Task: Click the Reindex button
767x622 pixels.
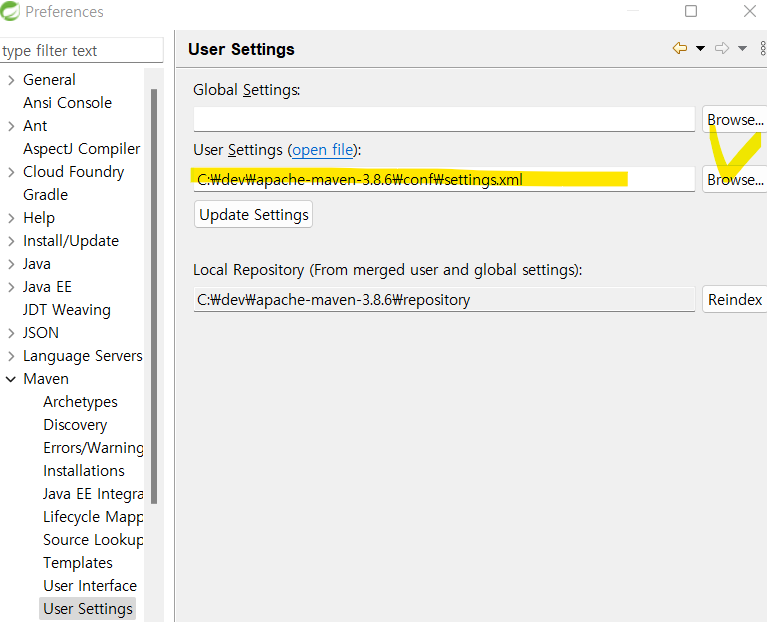Action: click(x=735, y=299)
